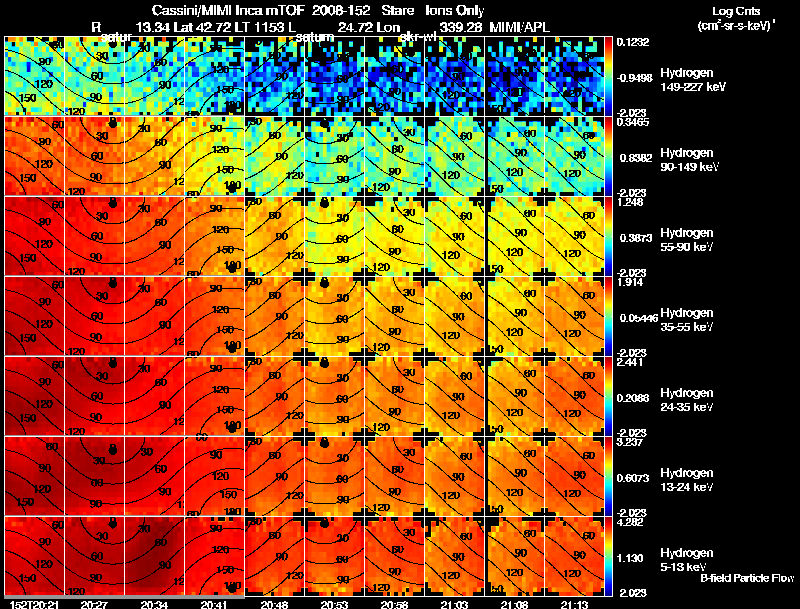The height and width of the screenshot is (609, 800).
Task: Click the Hydrogen 149-227 keV color bar
Action: coord(608,76)
